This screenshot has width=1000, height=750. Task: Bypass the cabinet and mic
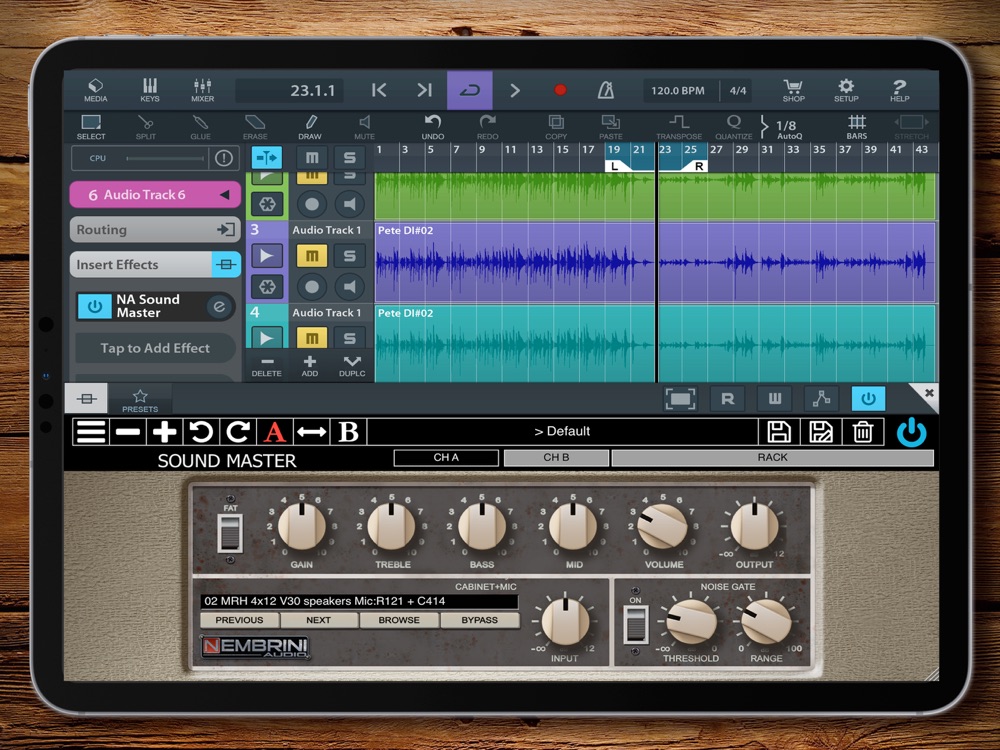coord(480,620)
